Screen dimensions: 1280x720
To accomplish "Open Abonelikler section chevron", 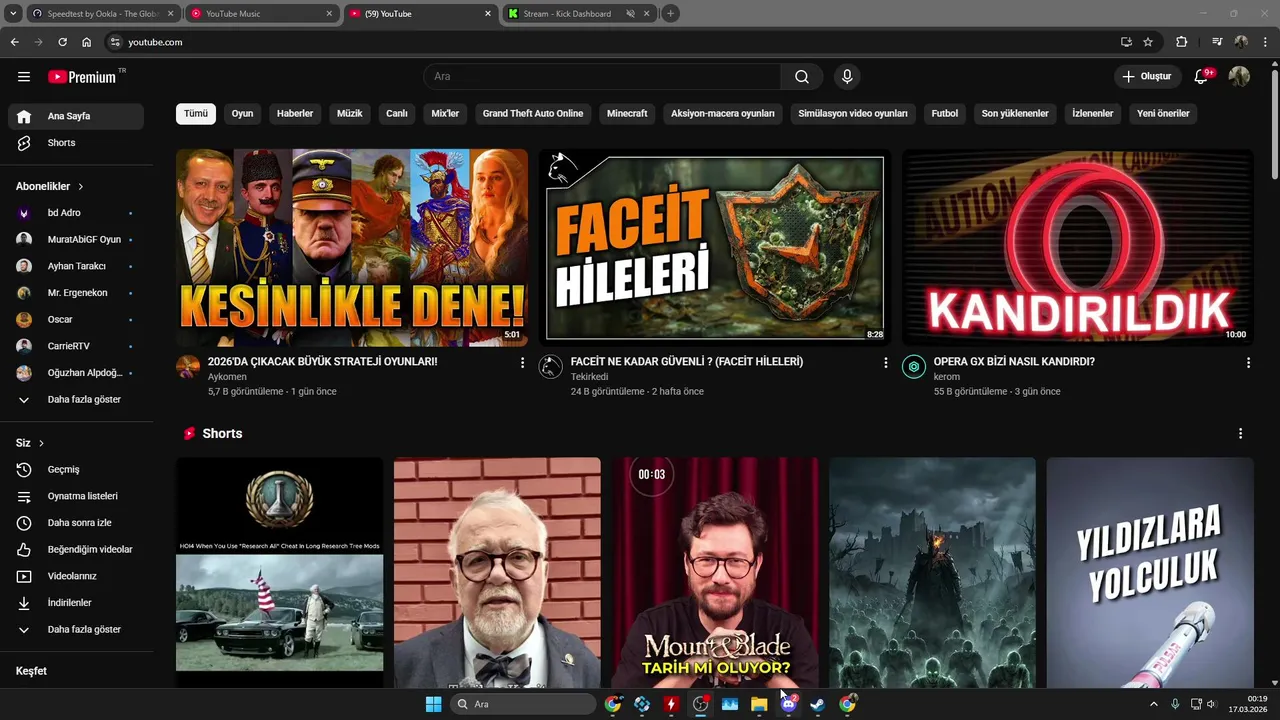I will (81, 187).
